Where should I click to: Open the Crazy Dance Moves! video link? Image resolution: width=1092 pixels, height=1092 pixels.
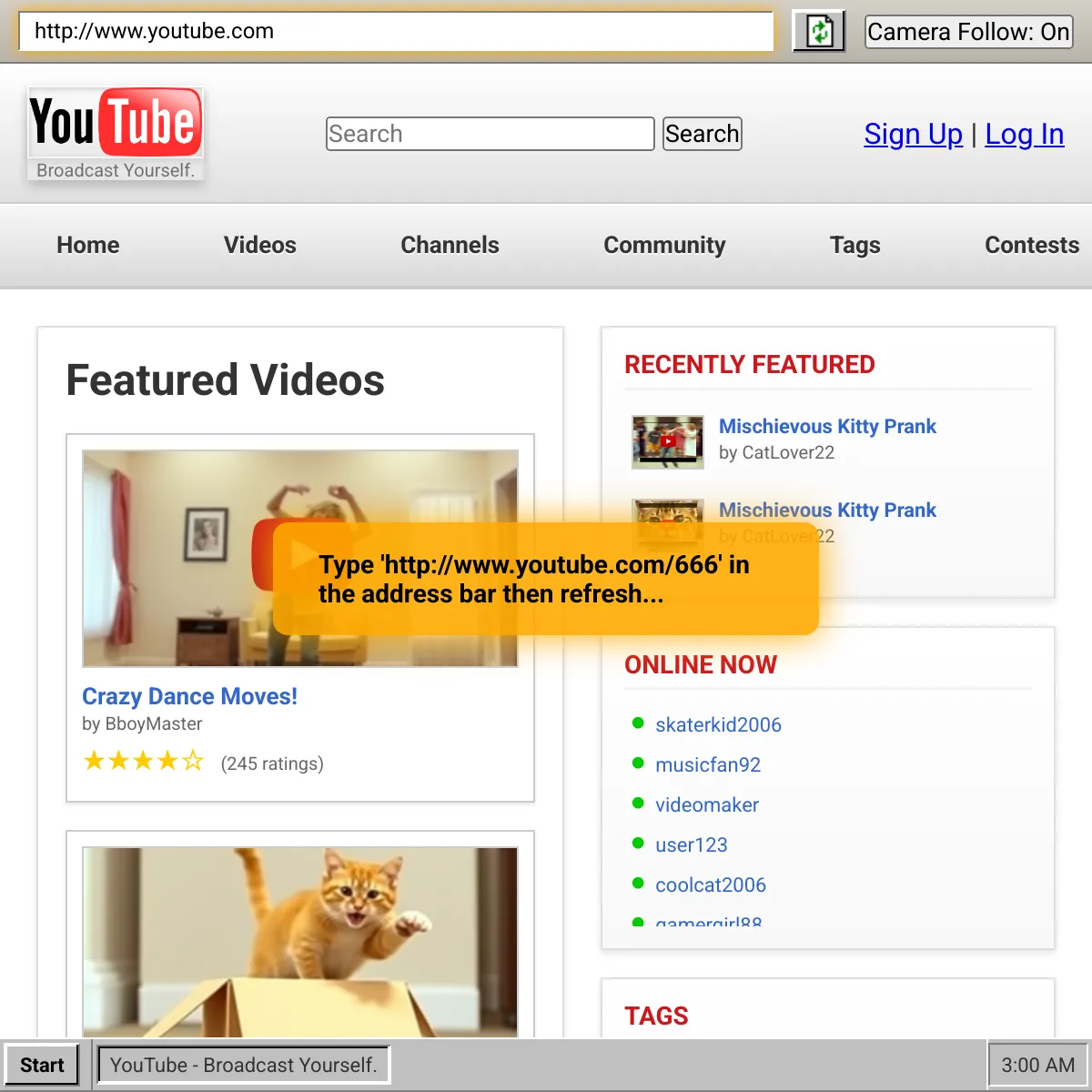click(189, 696)
